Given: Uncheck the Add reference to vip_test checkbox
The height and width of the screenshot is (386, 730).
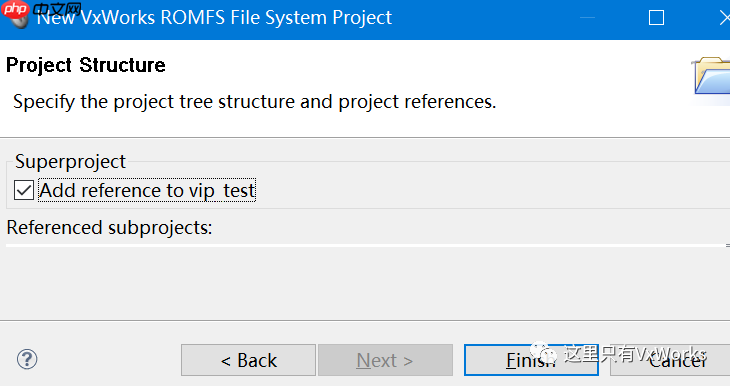Looking at the screenshot, I should coord(24,190).
